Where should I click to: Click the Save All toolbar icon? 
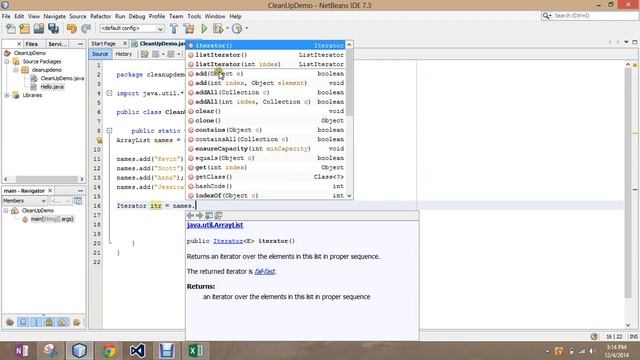53,29
